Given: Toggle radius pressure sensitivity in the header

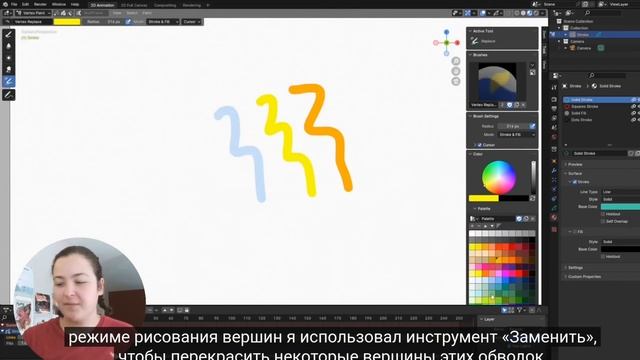Looking at the screenshot, I should [x=128, y=22].
